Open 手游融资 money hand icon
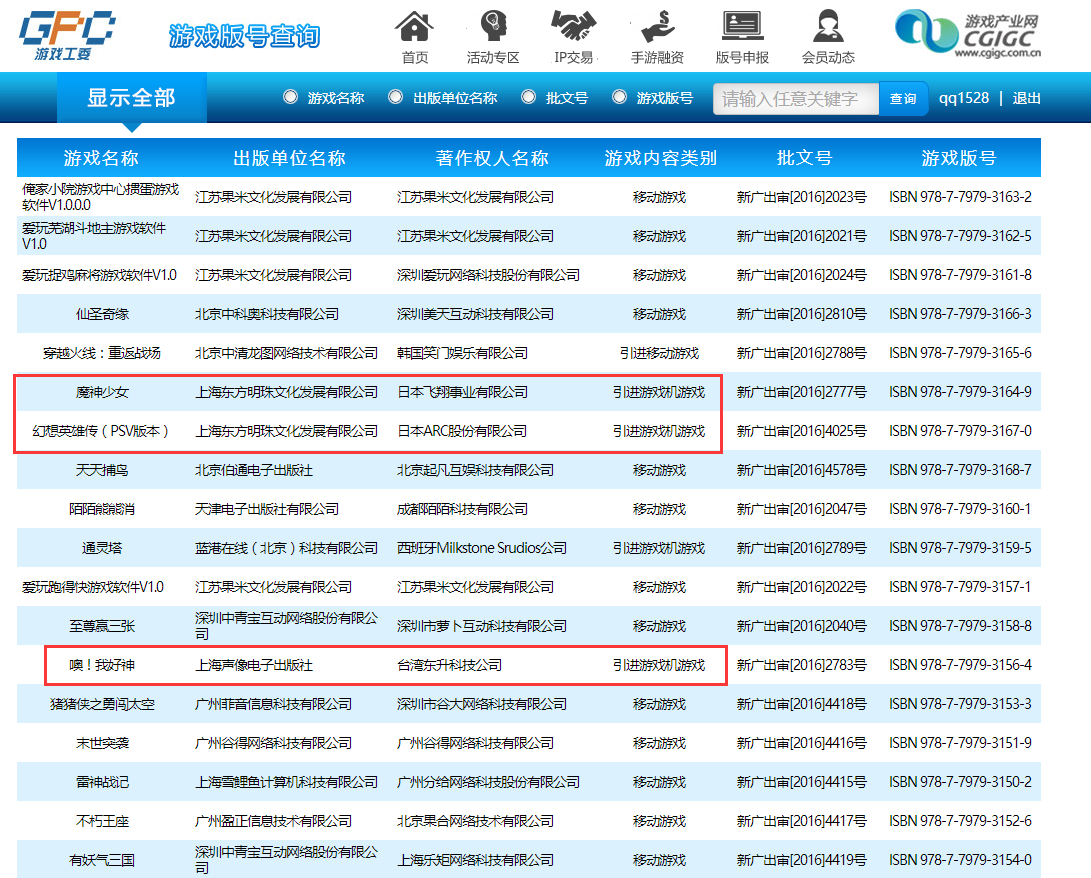 657,26
